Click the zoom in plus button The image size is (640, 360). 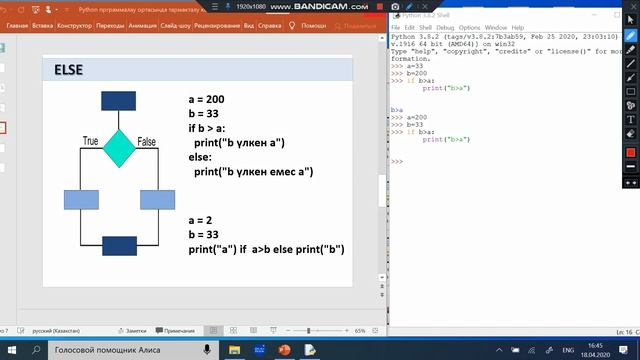tap(347, 331)
